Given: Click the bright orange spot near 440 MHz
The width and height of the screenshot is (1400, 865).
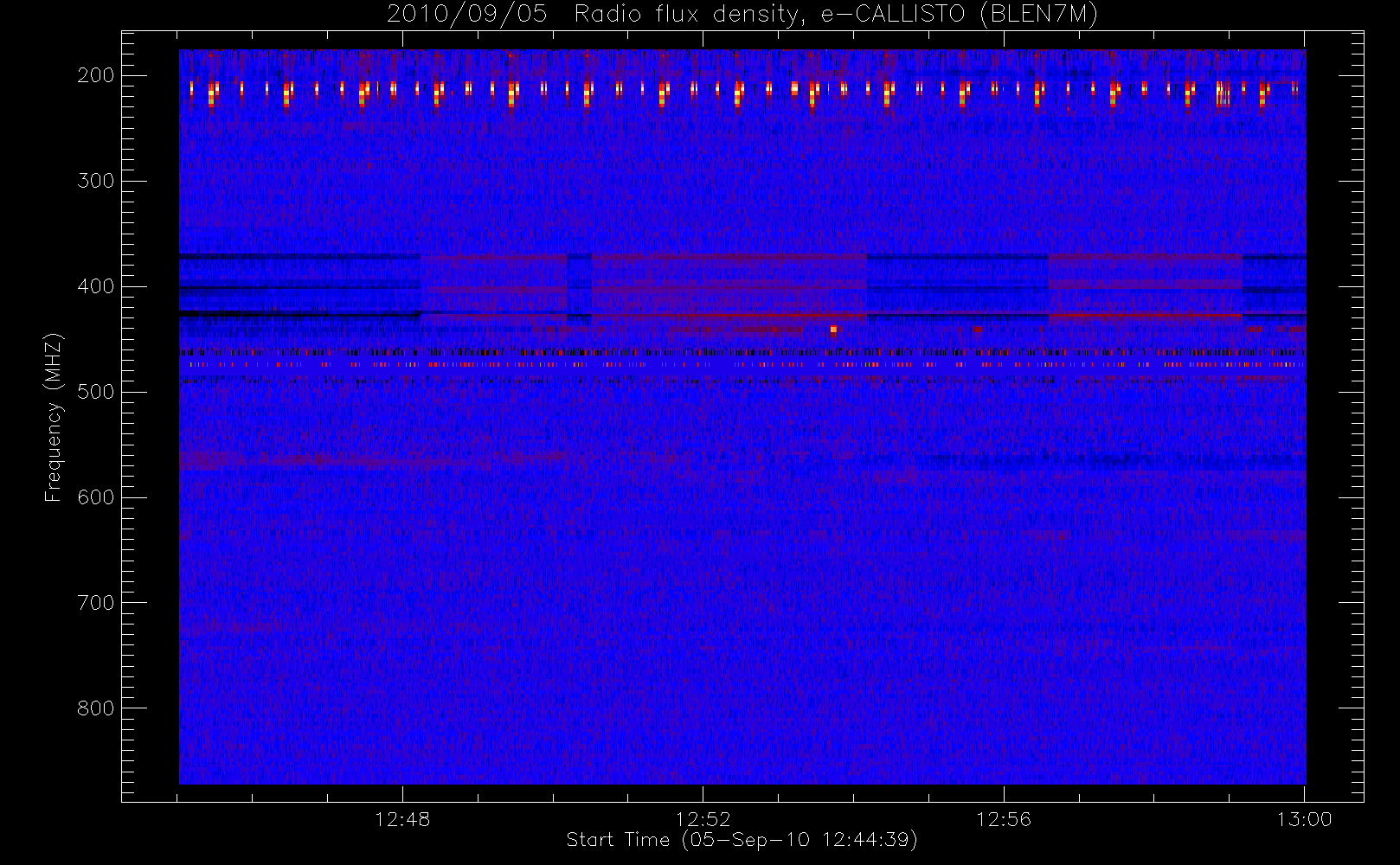Looking at the screenshot, I should tap(833, 330).
